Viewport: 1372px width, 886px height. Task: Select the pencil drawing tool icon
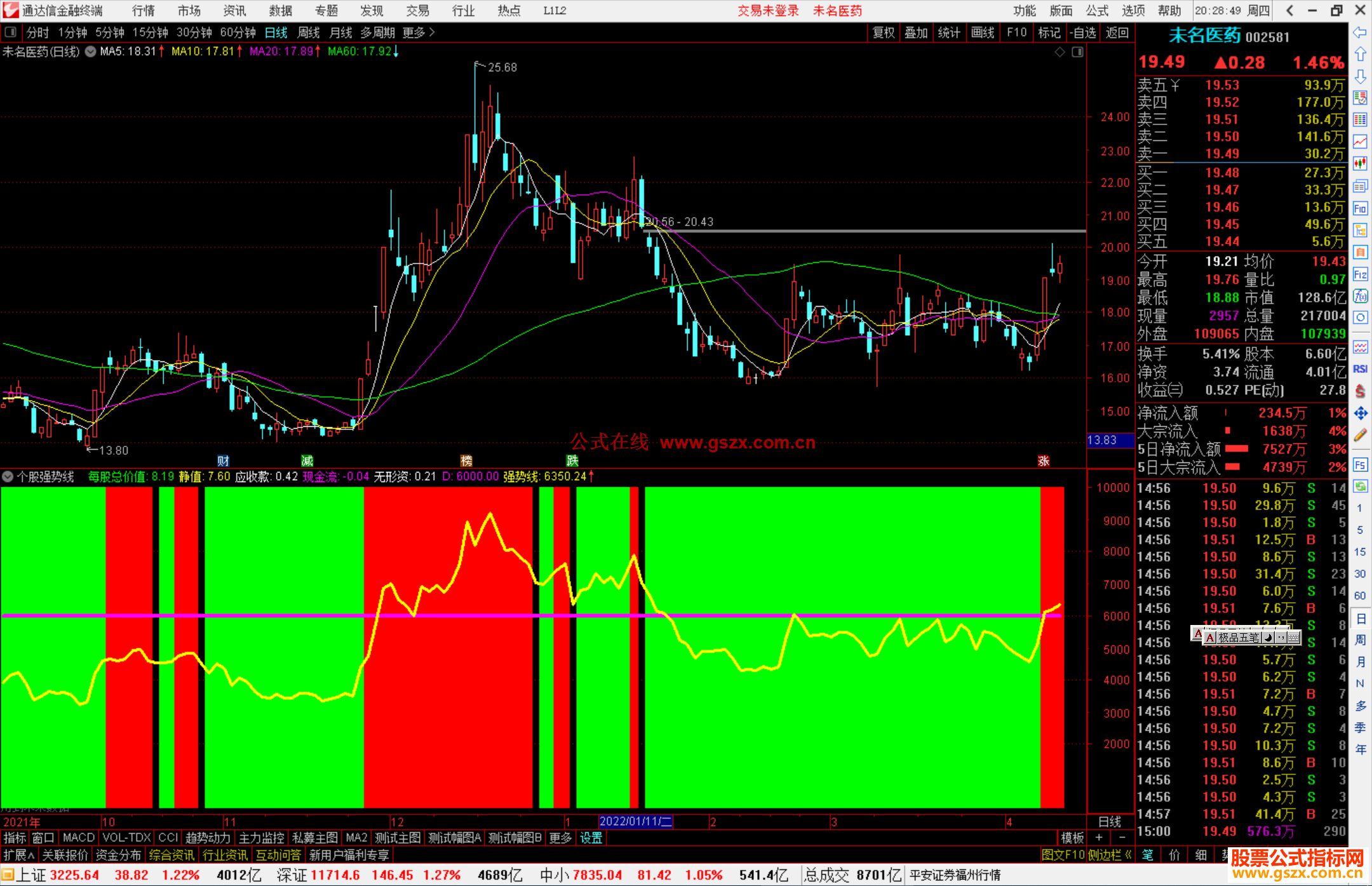(x=1360, y=436)
